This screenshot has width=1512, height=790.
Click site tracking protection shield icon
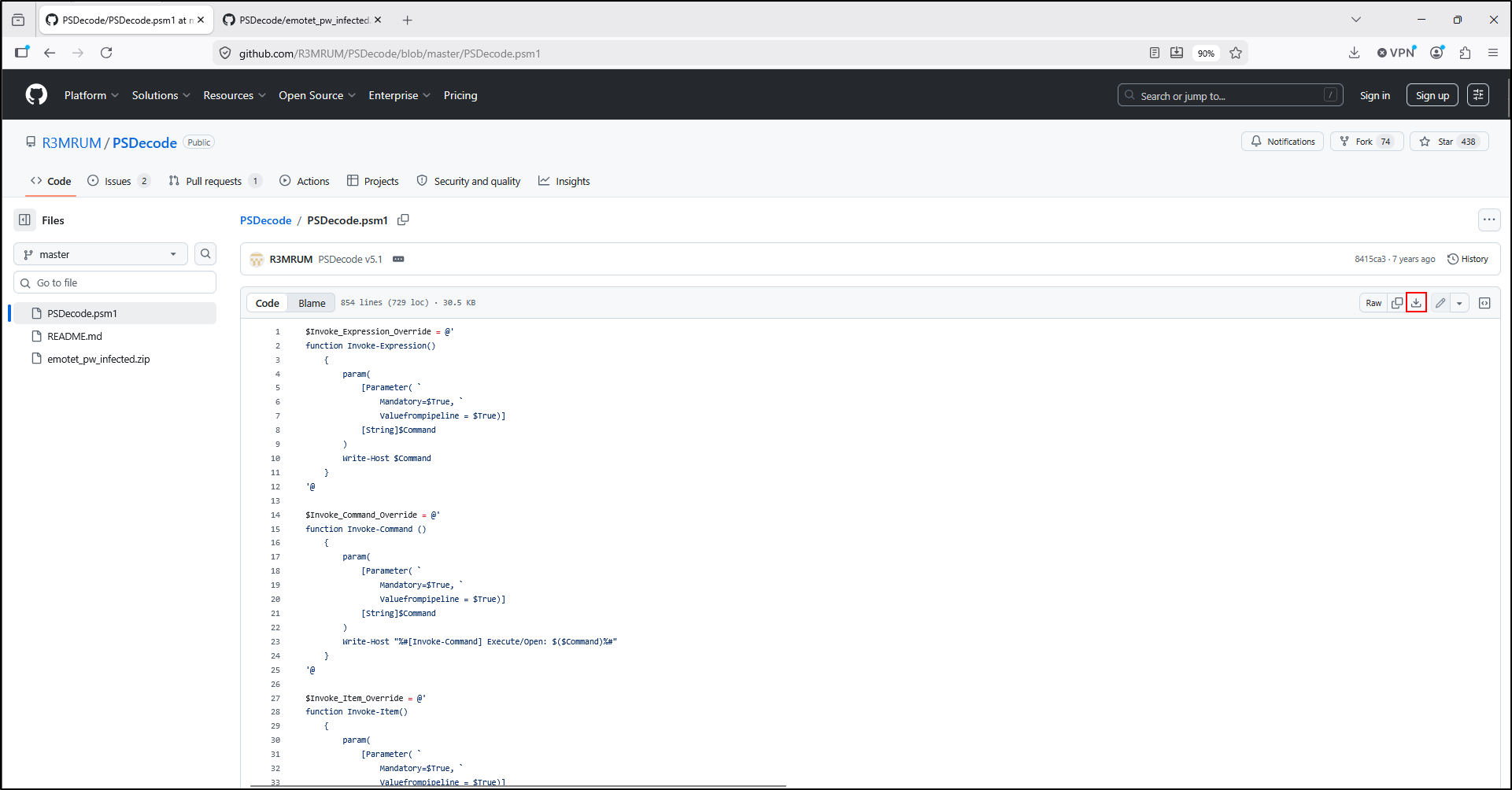(x=225, y=54)
